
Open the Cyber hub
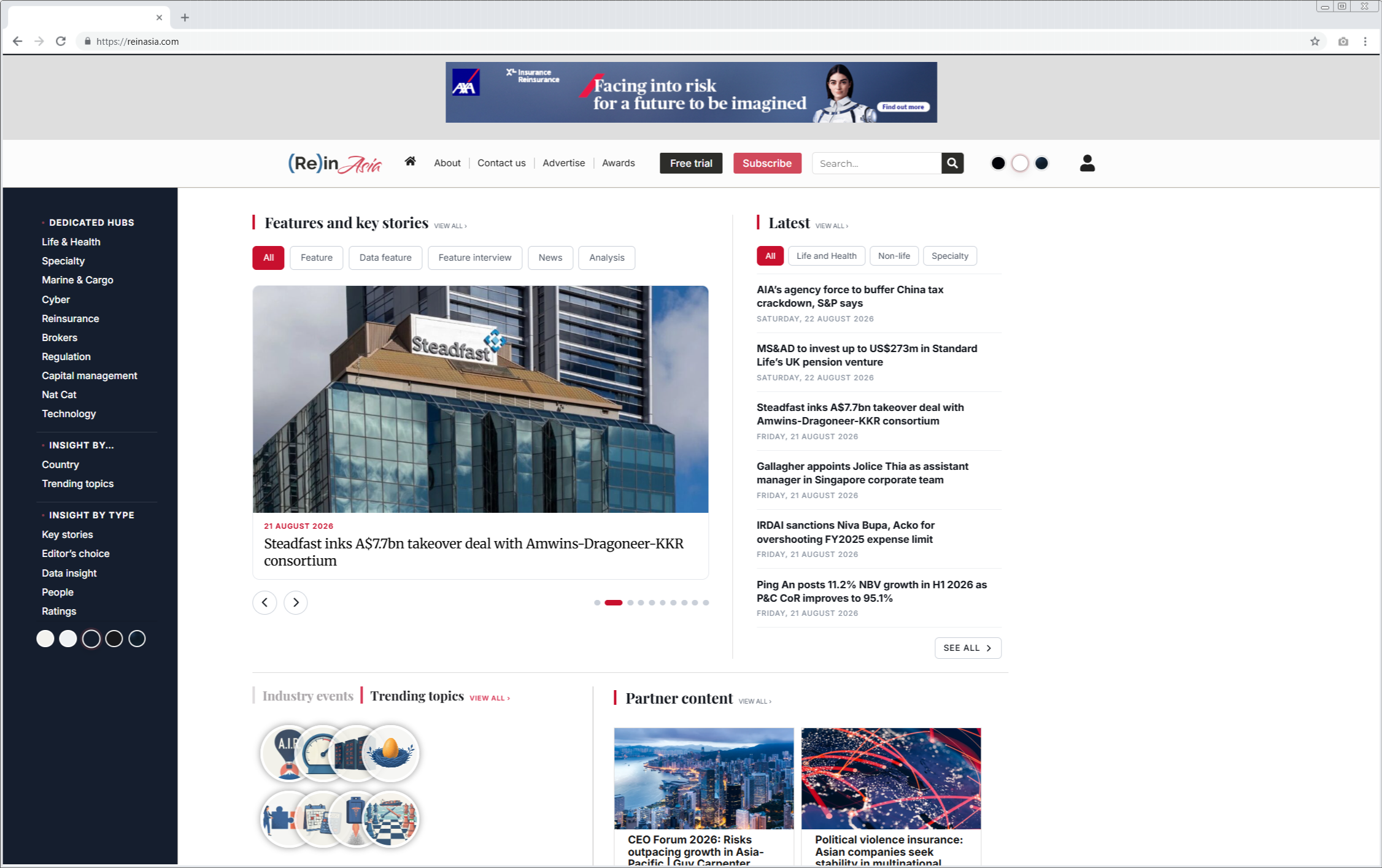click(56, 299)
